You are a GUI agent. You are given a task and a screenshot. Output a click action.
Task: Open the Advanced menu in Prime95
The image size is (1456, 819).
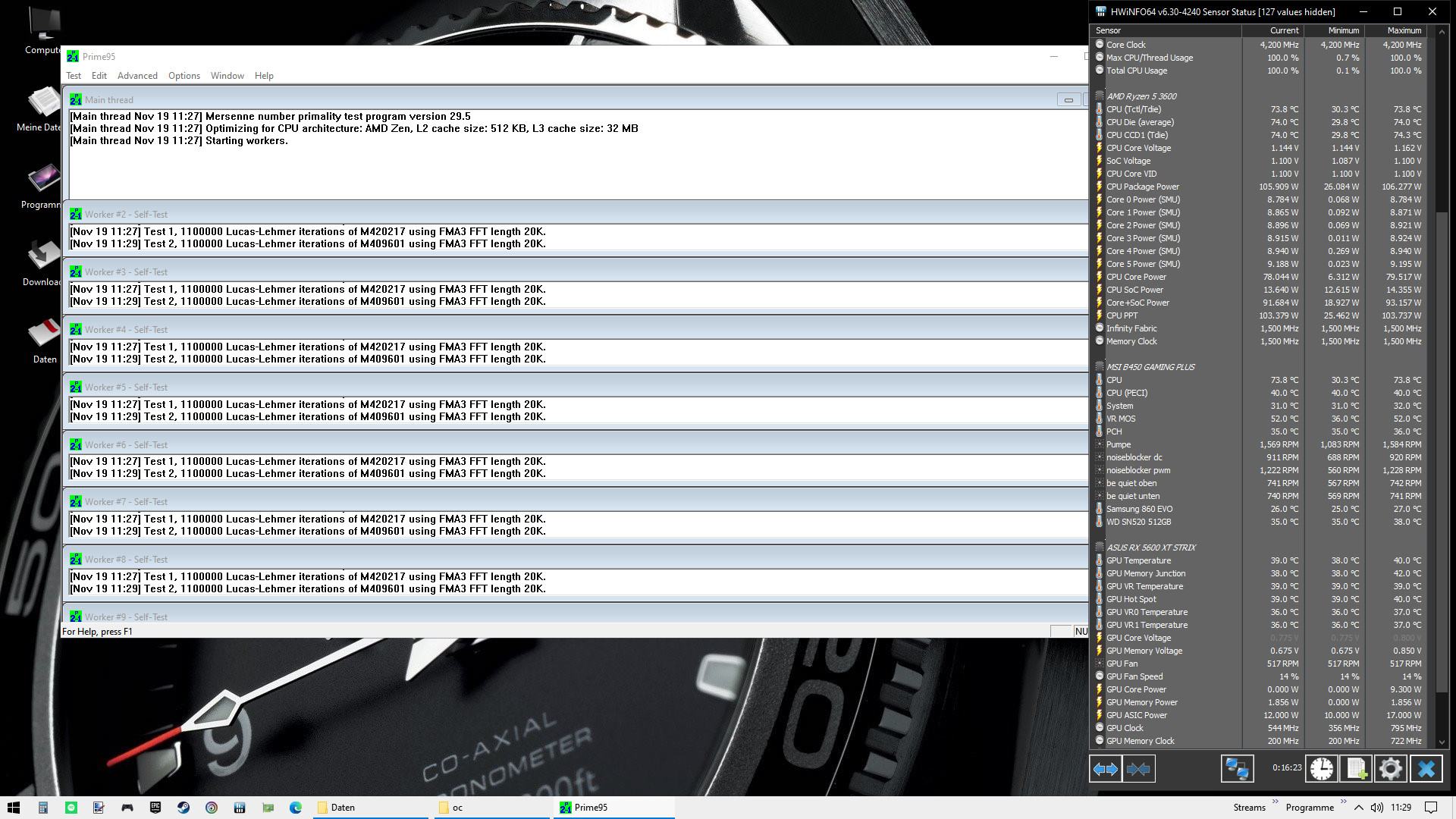pyautogui.click(x=137, y=76)
